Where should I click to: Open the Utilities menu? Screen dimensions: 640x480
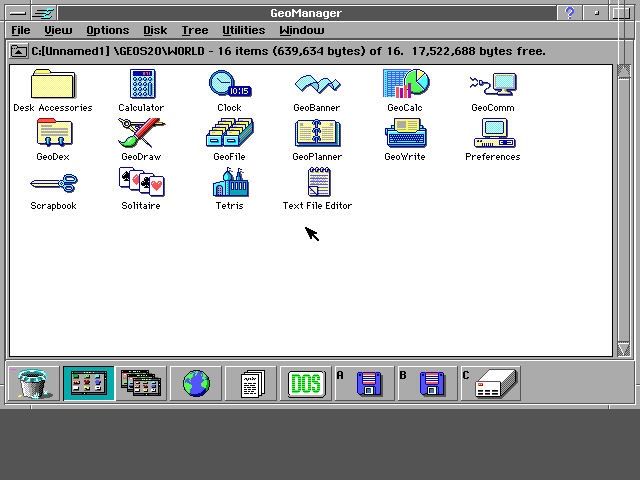pyautogui.click(x=243, y=31)
